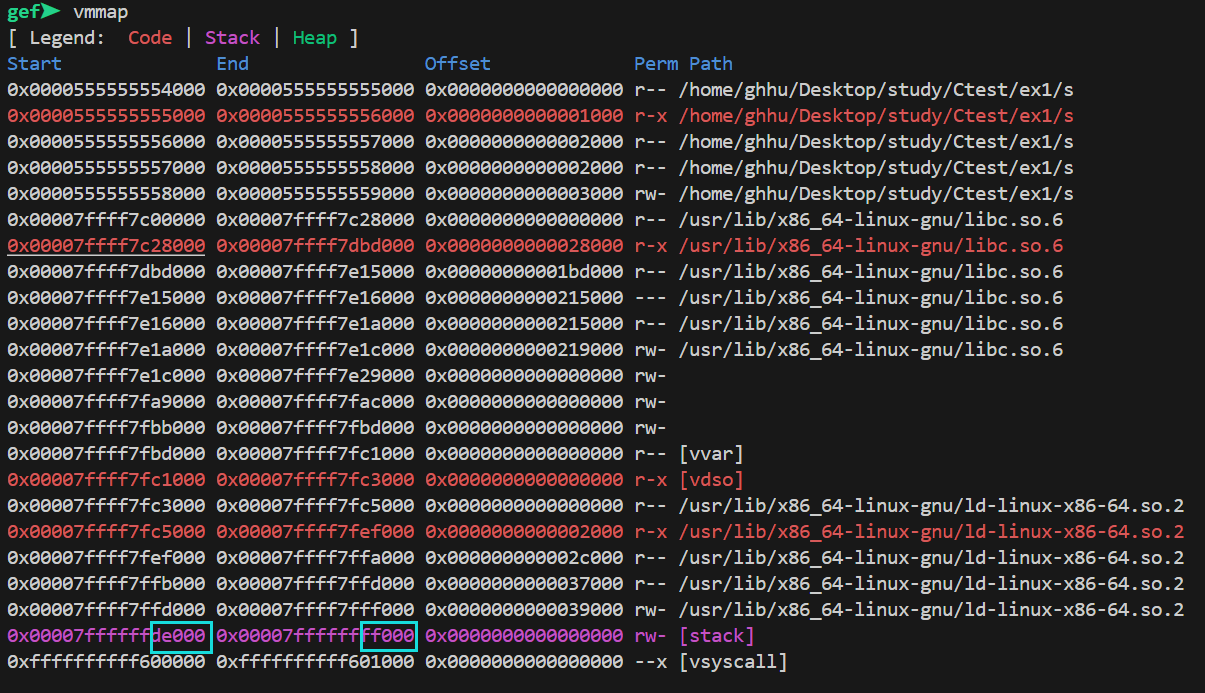This screenshot has width=1205, height=693.
Task: Select start address 0x00007ffff7c00000
Action: [x=106, y=220]
